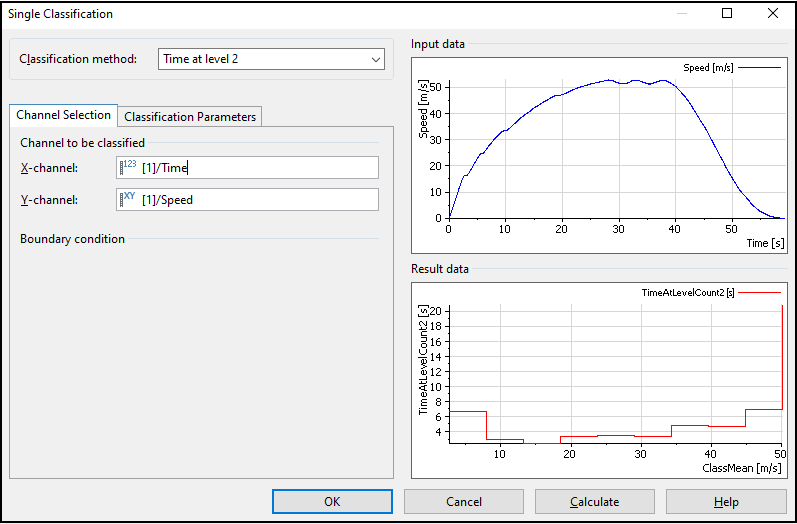
Task: Click the Time [s] axis label
Action: pos(765,242)
